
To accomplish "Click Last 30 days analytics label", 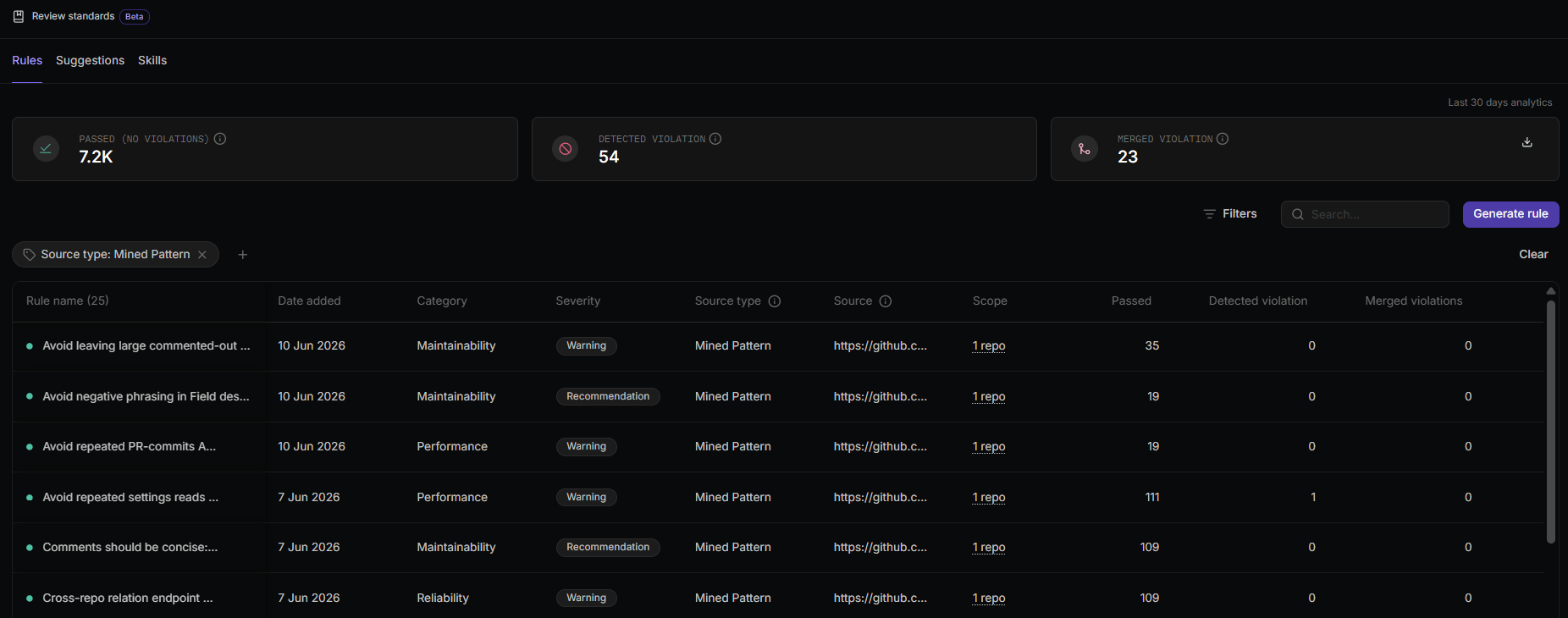I will coord(1500,102).
